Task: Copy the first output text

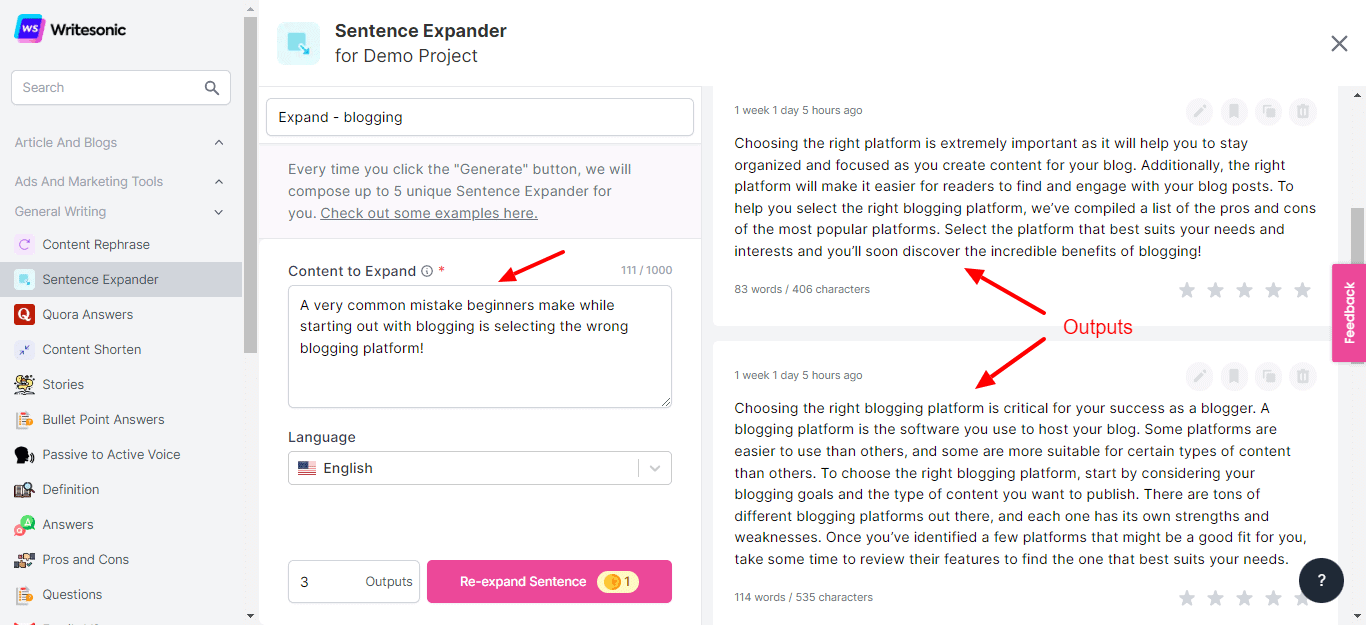Action: (x=1268, y=111)
